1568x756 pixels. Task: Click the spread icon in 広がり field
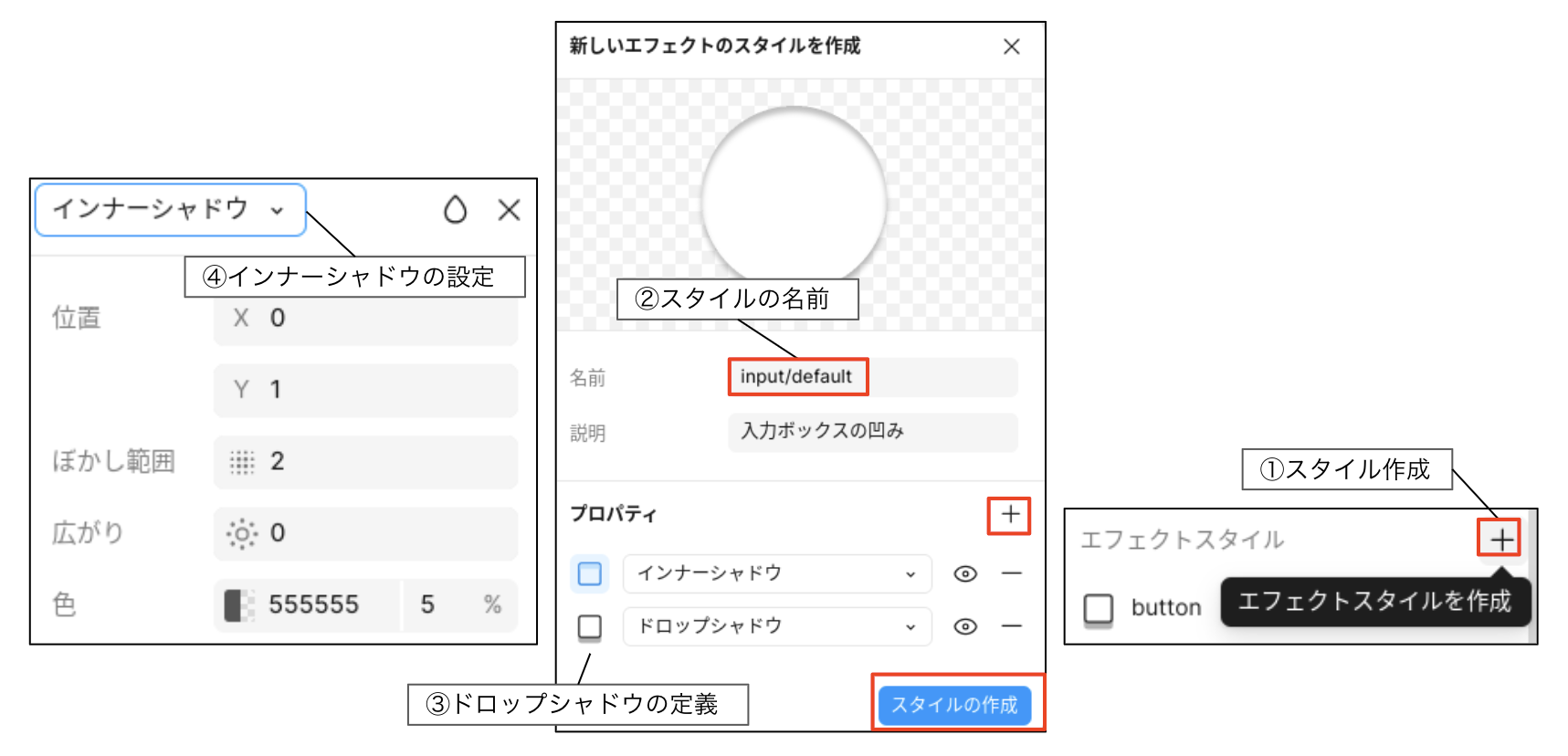pyautogui.click(x=241, y=533)
